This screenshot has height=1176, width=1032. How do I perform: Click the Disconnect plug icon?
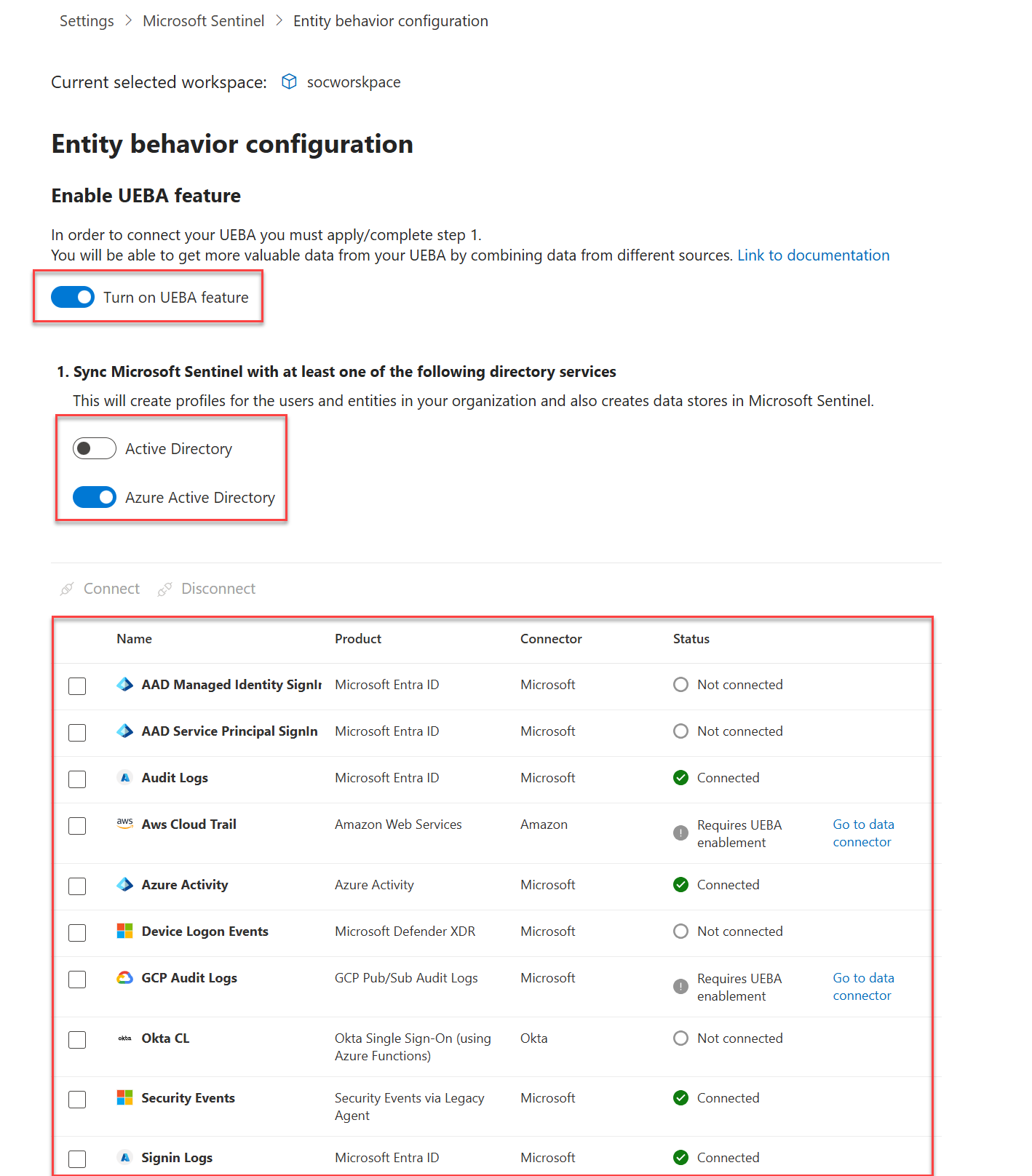click(x=165, y=589)
